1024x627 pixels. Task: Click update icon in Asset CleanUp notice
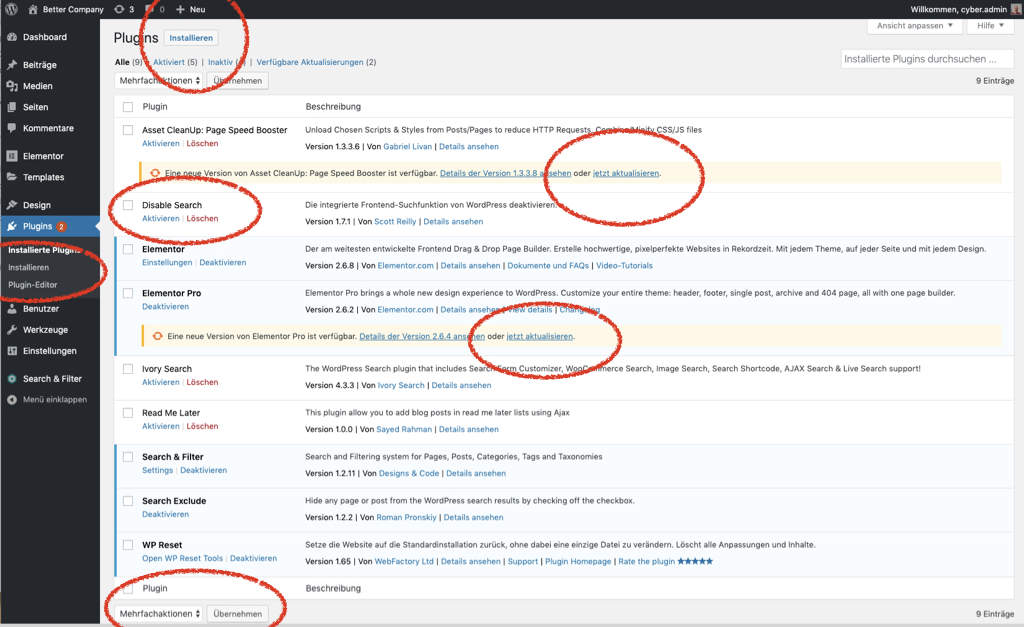[x=155, y=173]
